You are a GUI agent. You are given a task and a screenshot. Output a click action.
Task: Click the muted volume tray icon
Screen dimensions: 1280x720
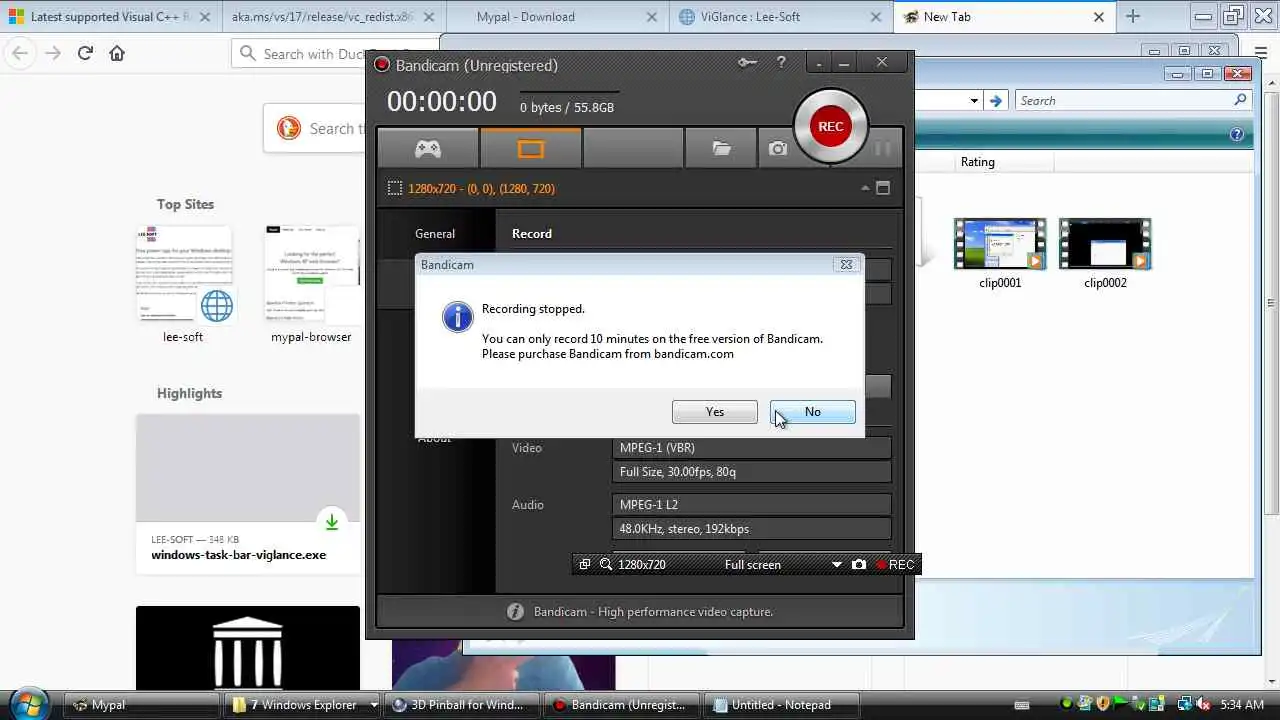[1204, 705]
